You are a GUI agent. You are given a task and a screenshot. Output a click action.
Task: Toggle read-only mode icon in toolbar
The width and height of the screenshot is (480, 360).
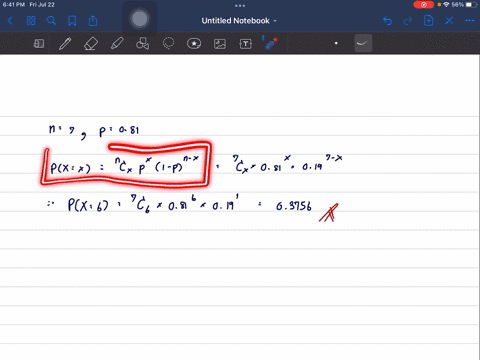pyautogui.click(x=39, y=43)
